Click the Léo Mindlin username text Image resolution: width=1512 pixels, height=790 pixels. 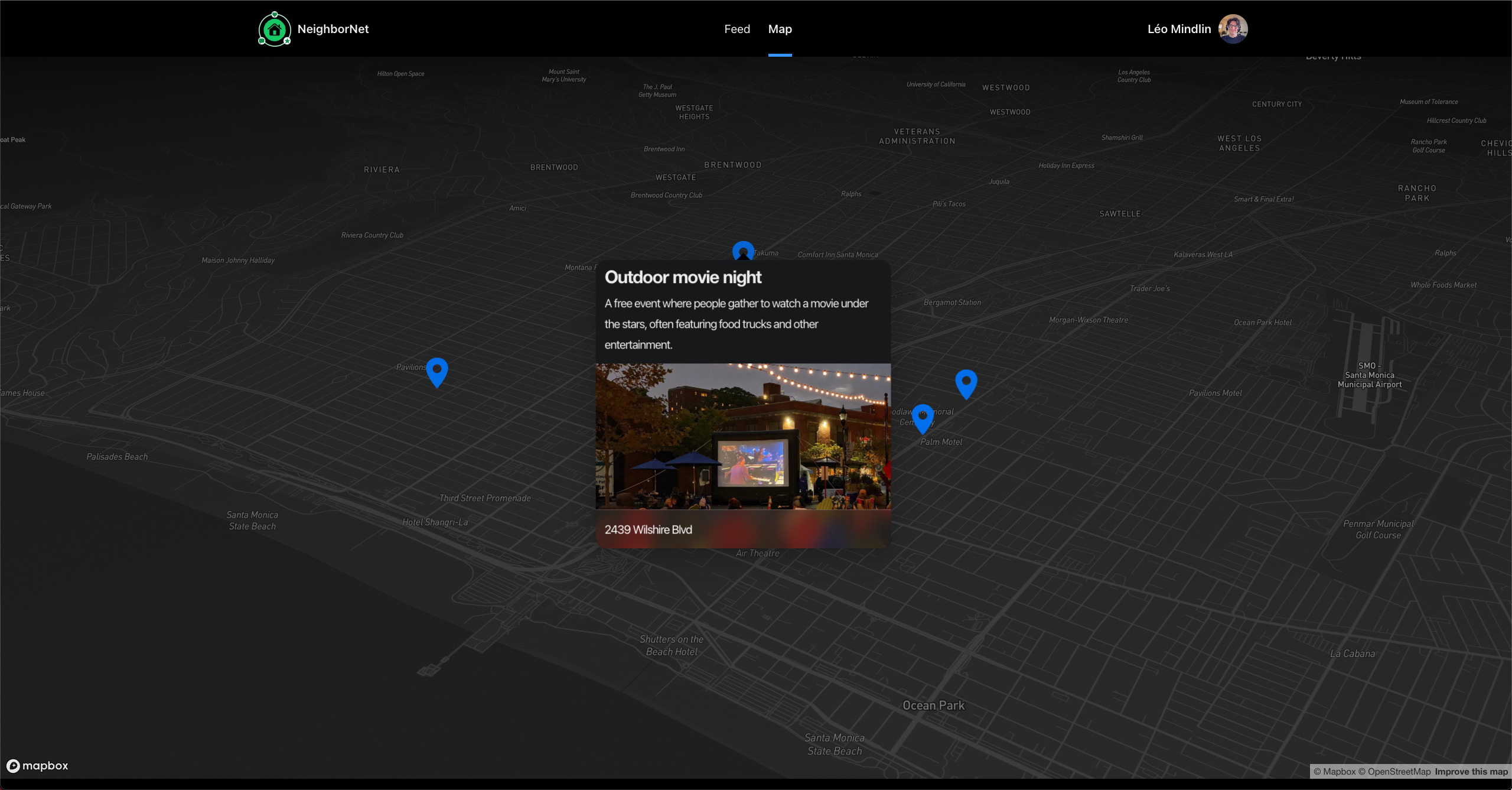tap(1179, 29)
